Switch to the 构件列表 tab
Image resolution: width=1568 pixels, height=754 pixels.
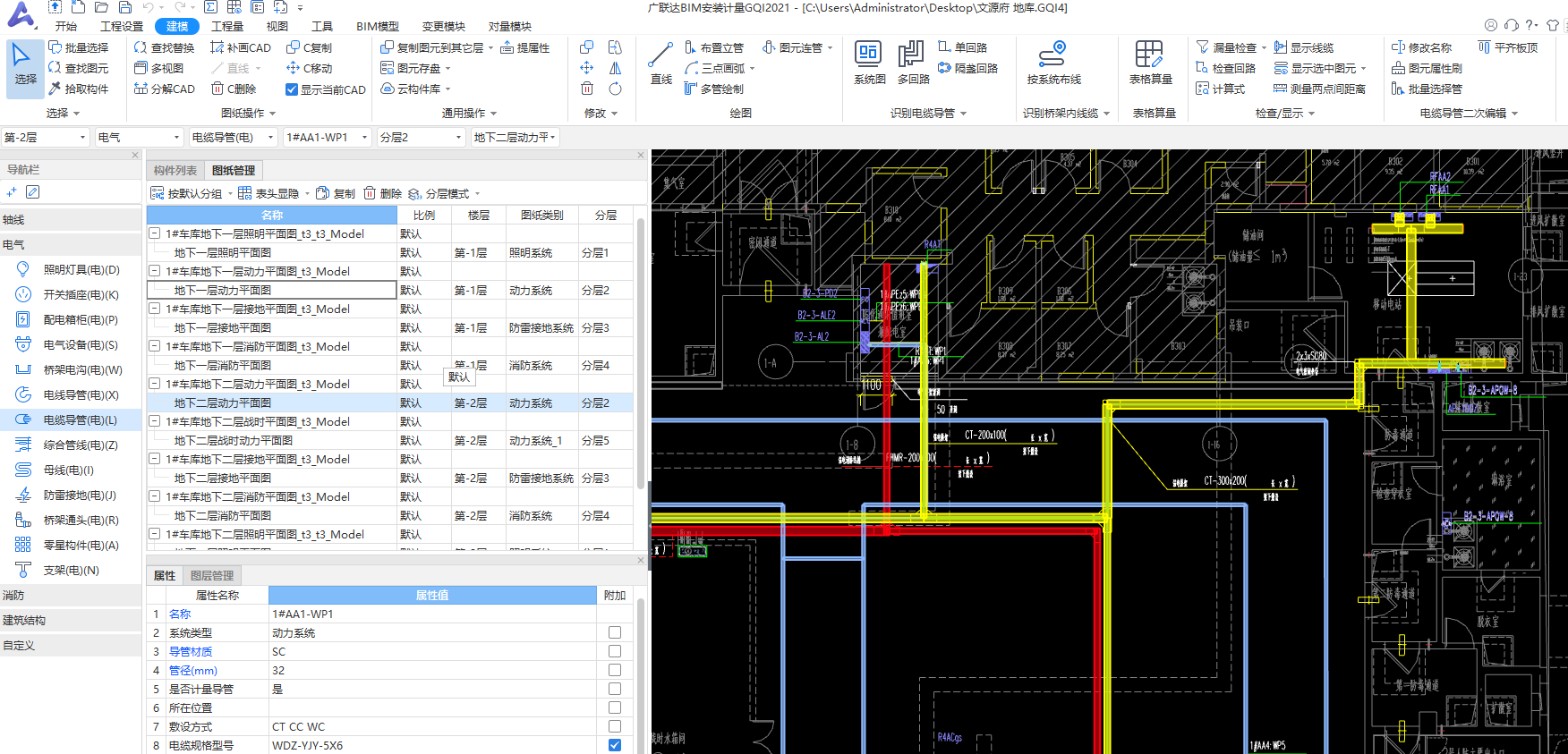(175, 170)
